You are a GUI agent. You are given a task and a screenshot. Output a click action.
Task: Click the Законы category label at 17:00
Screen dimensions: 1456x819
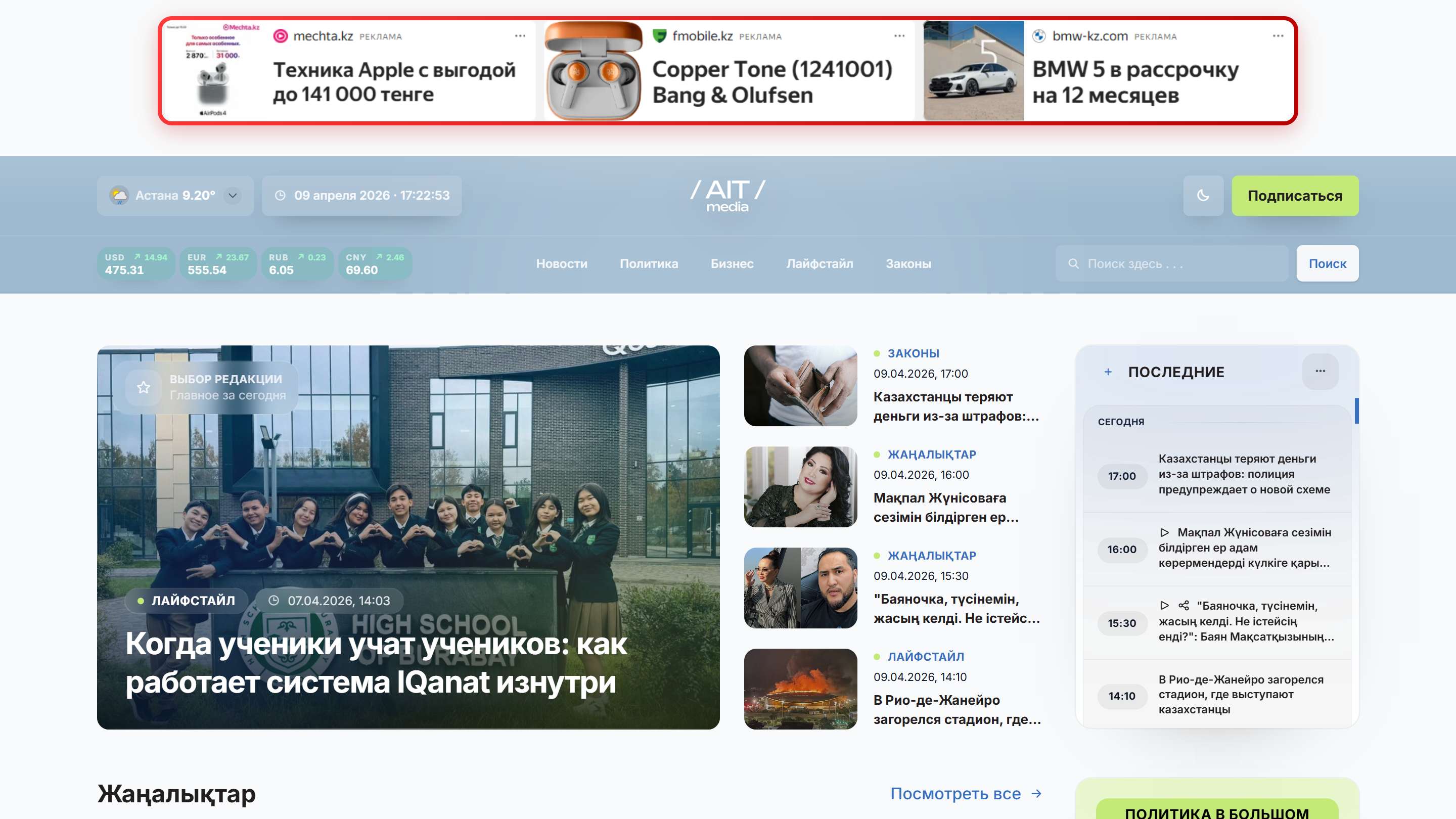point(914,353)
